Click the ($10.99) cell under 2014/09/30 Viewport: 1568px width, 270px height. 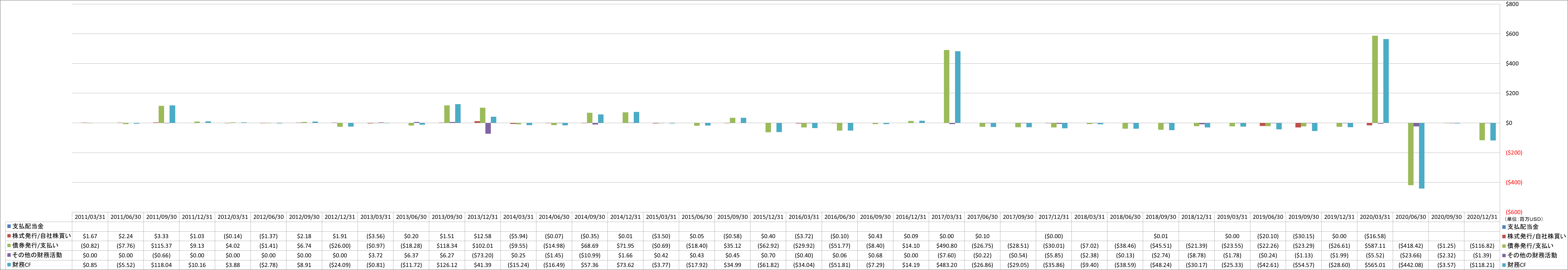point(590,255)
